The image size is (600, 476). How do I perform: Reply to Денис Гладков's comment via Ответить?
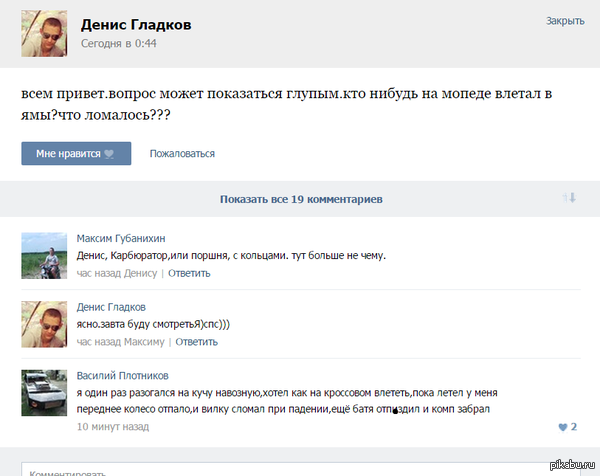(196, 342)
